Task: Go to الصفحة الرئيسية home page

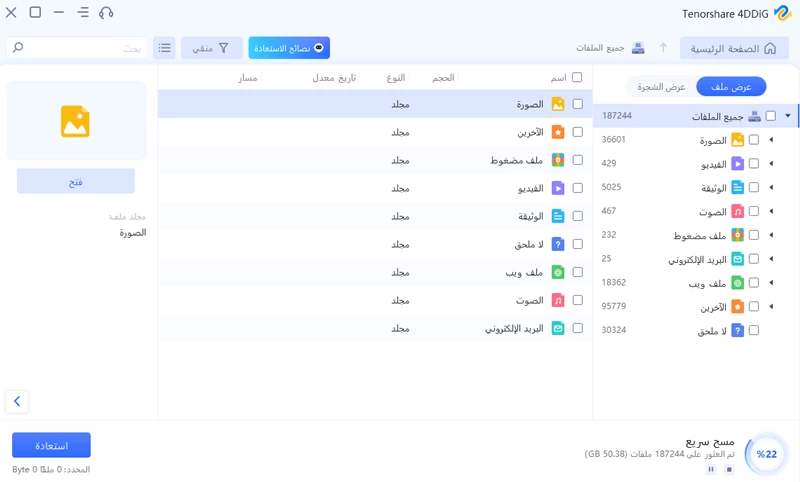Action: (x=734, y=48)
